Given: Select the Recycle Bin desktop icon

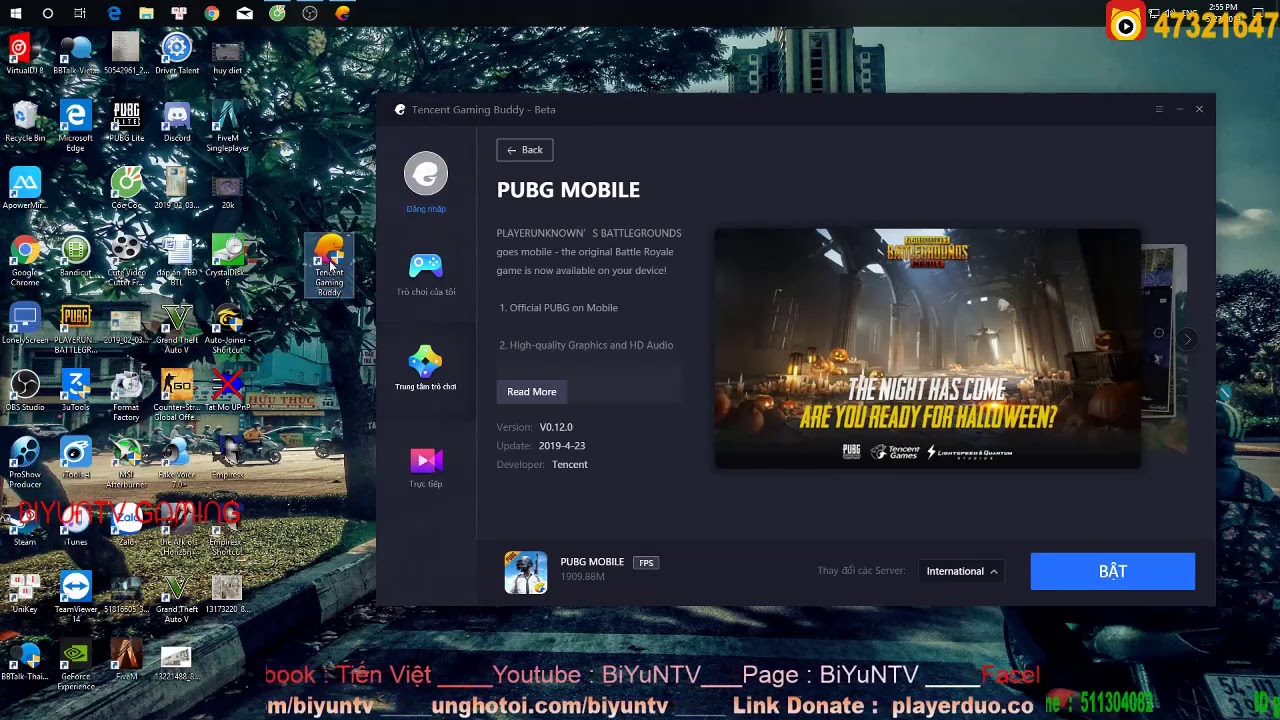Looking at the screenshot, I should point(25,121).
